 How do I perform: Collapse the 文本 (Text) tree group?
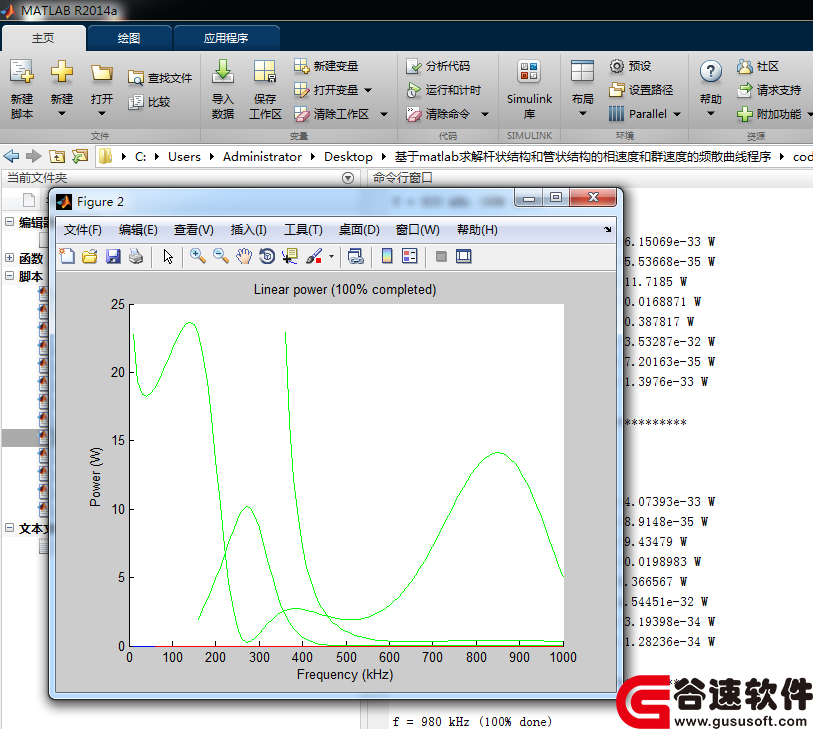click(9, 527)
